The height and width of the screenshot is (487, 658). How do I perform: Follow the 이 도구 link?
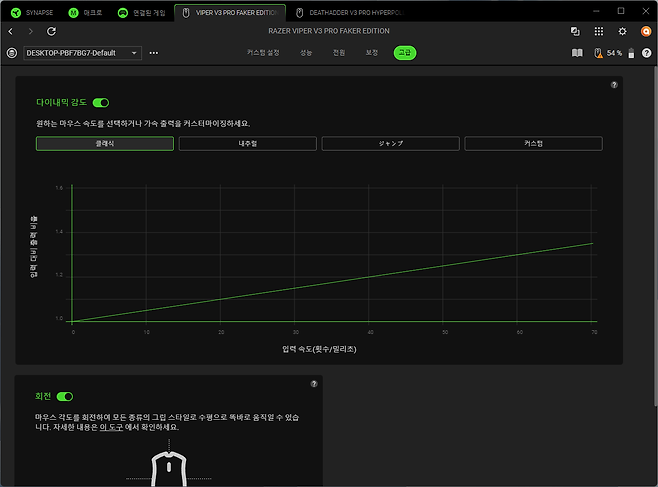click(111, 426)
